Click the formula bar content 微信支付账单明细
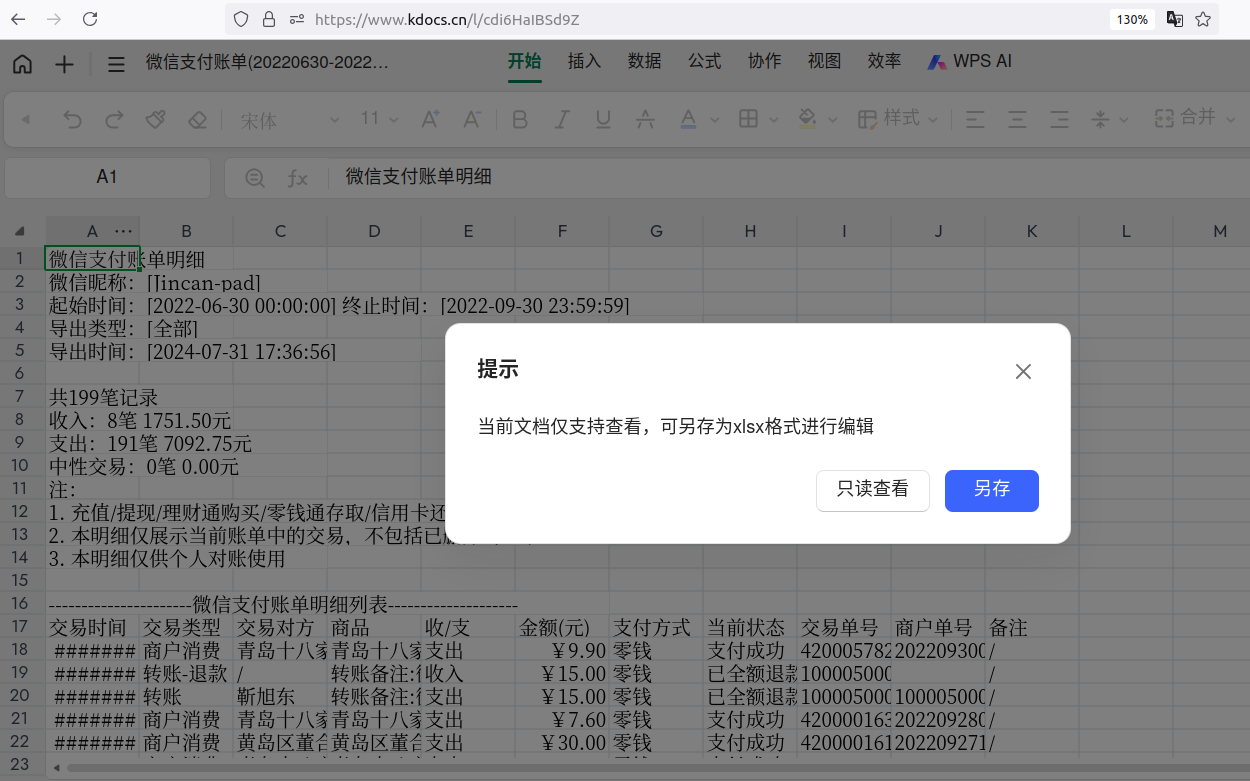The height and width of the screenshot is (781, 1250). click(418, 177)
